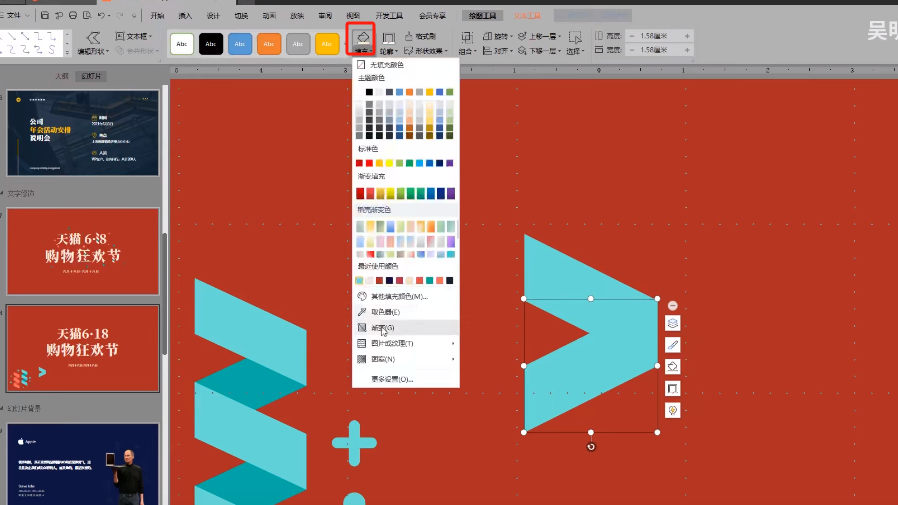
Task: Select the Gradient (渐变) menu entry
Action: click(405, 328)
